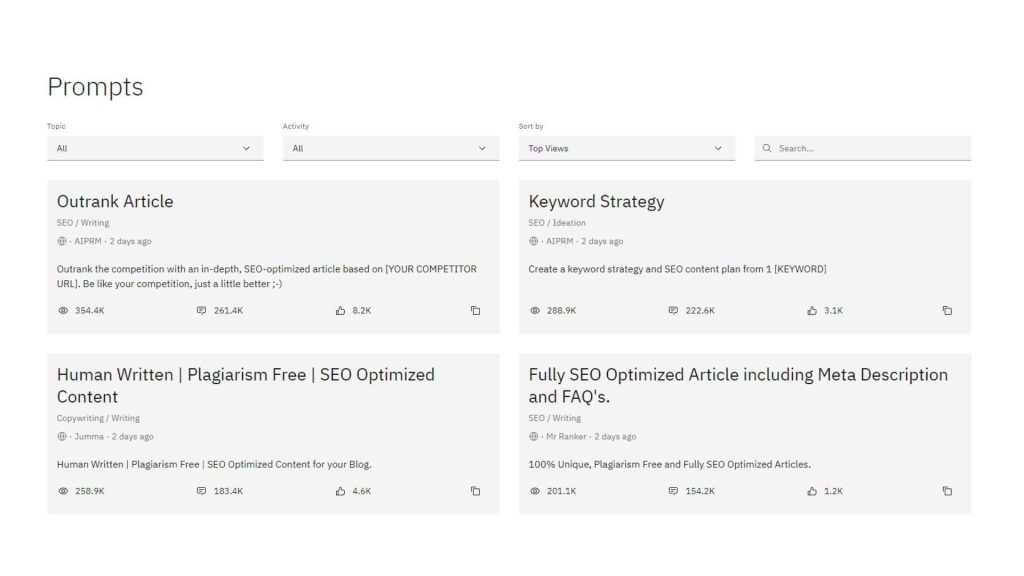View the 261.4K comment icon on Outrank Article

click(x=201, y=311)
